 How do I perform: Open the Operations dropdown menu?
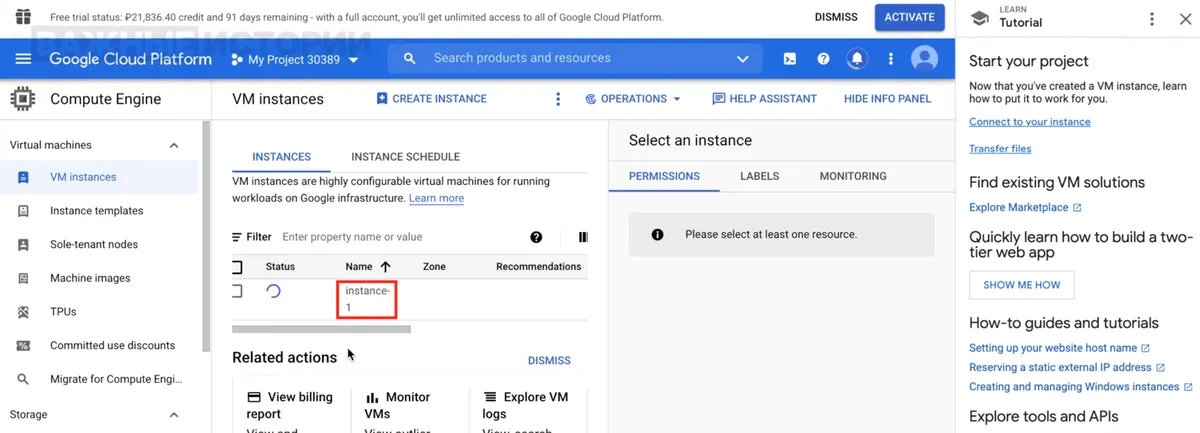click(x=632, y=99)
